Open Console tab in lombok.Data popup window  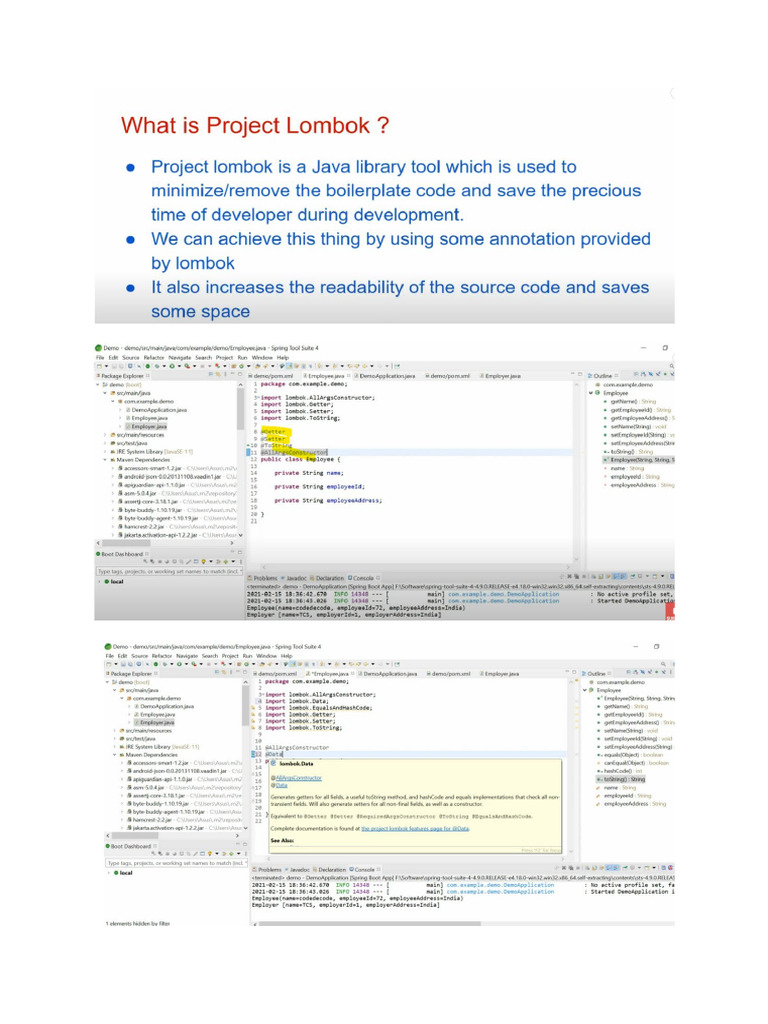(x=363, y=870)
